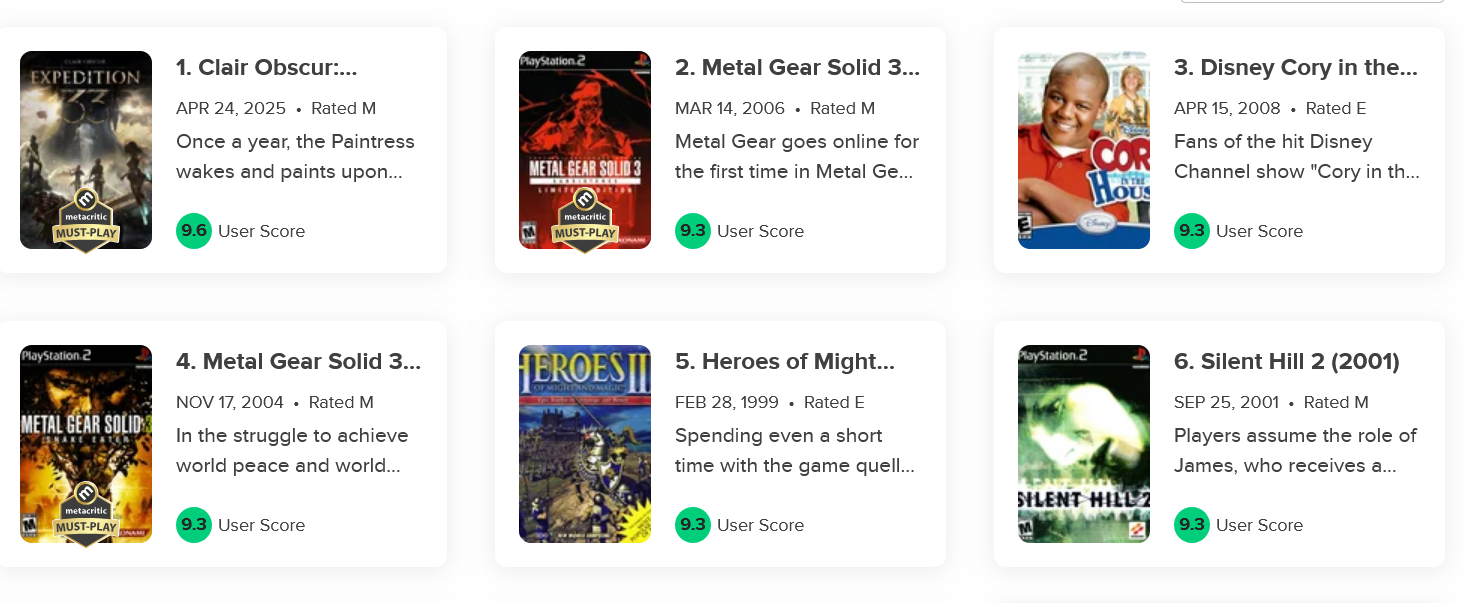Click the 9.3 score badge for the 2004 Metal Gear Solid 3

click(194, 525)
